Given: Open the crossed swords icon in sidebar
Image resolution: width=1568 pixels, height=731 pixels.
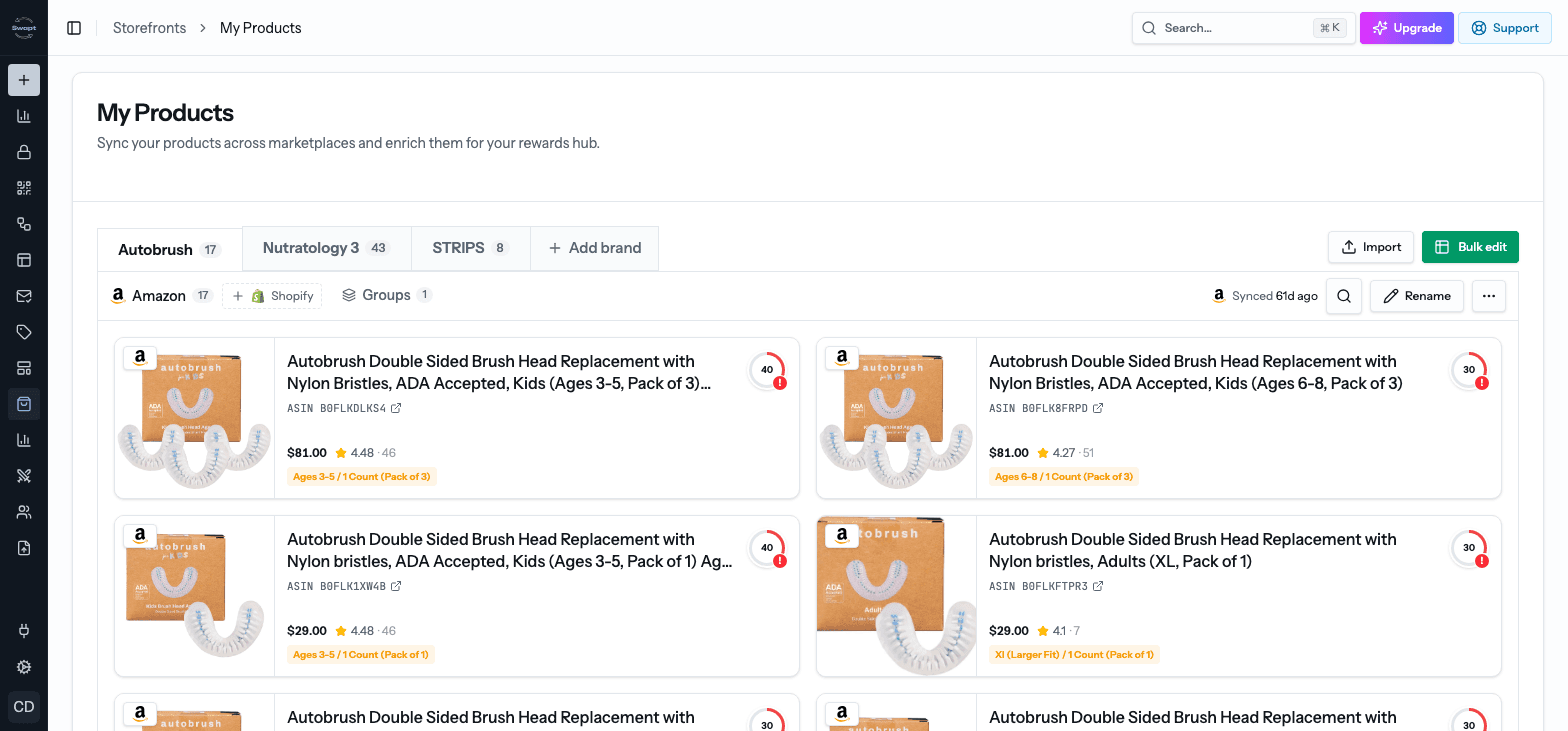Looking at the screenshot, I should (24, 476).
